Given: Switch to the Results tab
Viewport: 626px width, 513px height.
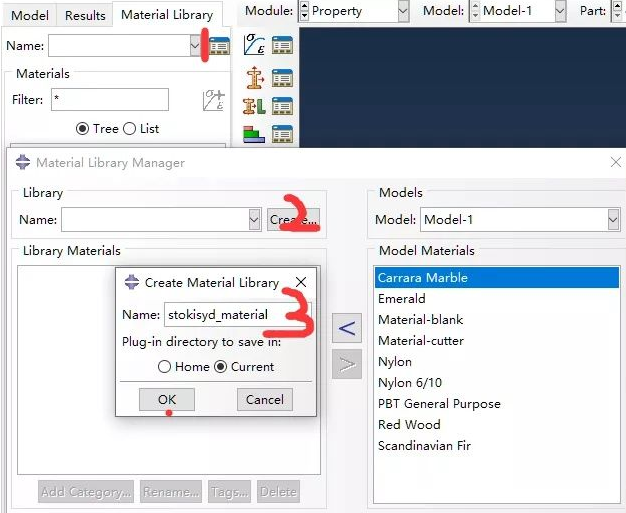Looking at the screenshot, I should 86,15.
